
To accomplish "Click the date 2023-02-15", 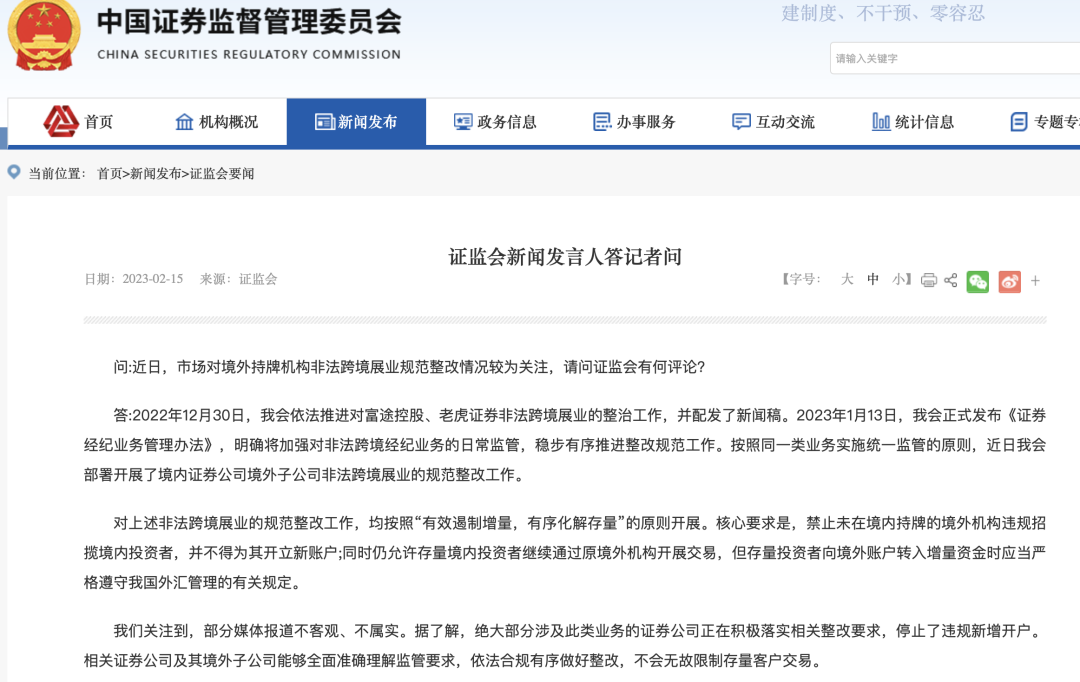I will [153, 279].
